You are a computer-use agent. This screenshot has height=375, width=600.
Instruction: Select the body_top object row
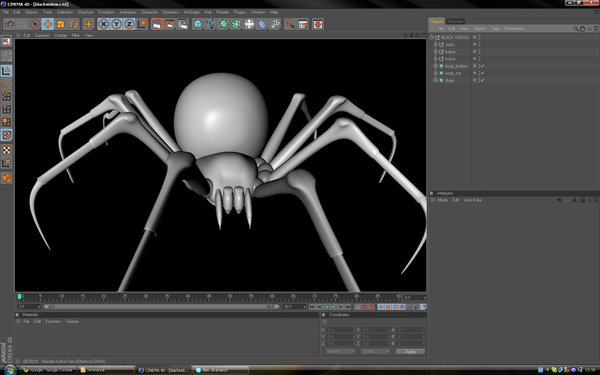tap(453, 73)
